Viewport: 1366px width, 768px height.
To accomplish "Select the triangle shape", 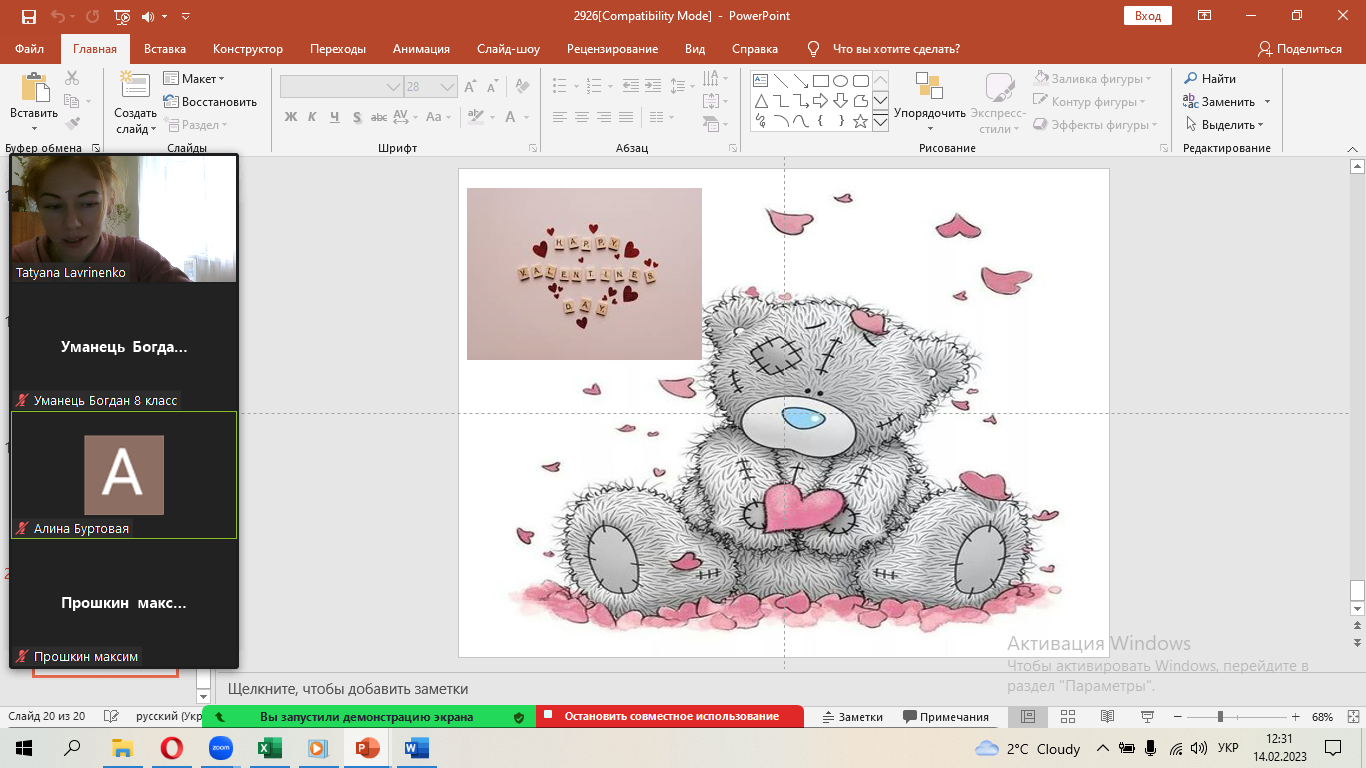I will click(x=760, y=101).
